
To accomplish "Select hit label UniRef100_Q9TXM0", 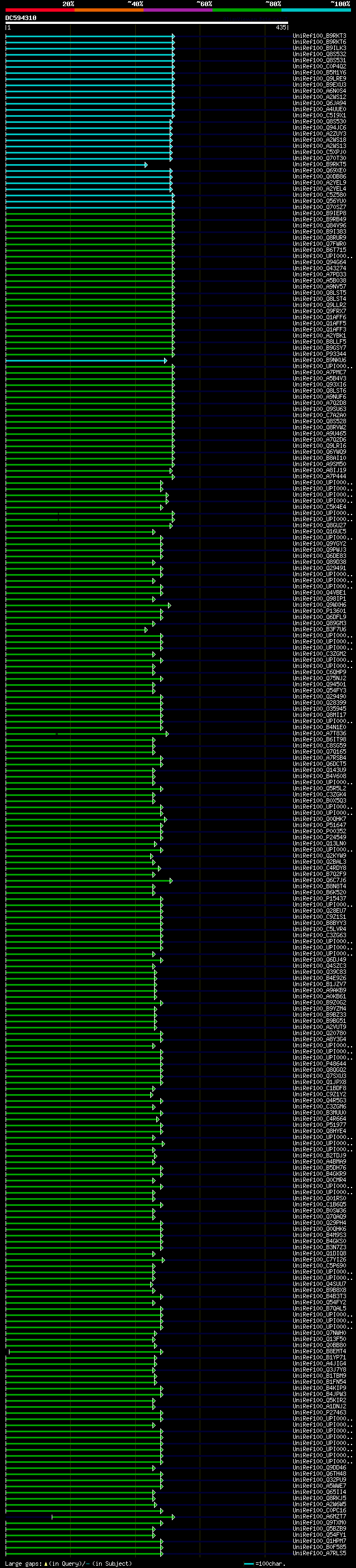I will point(319,1522).
